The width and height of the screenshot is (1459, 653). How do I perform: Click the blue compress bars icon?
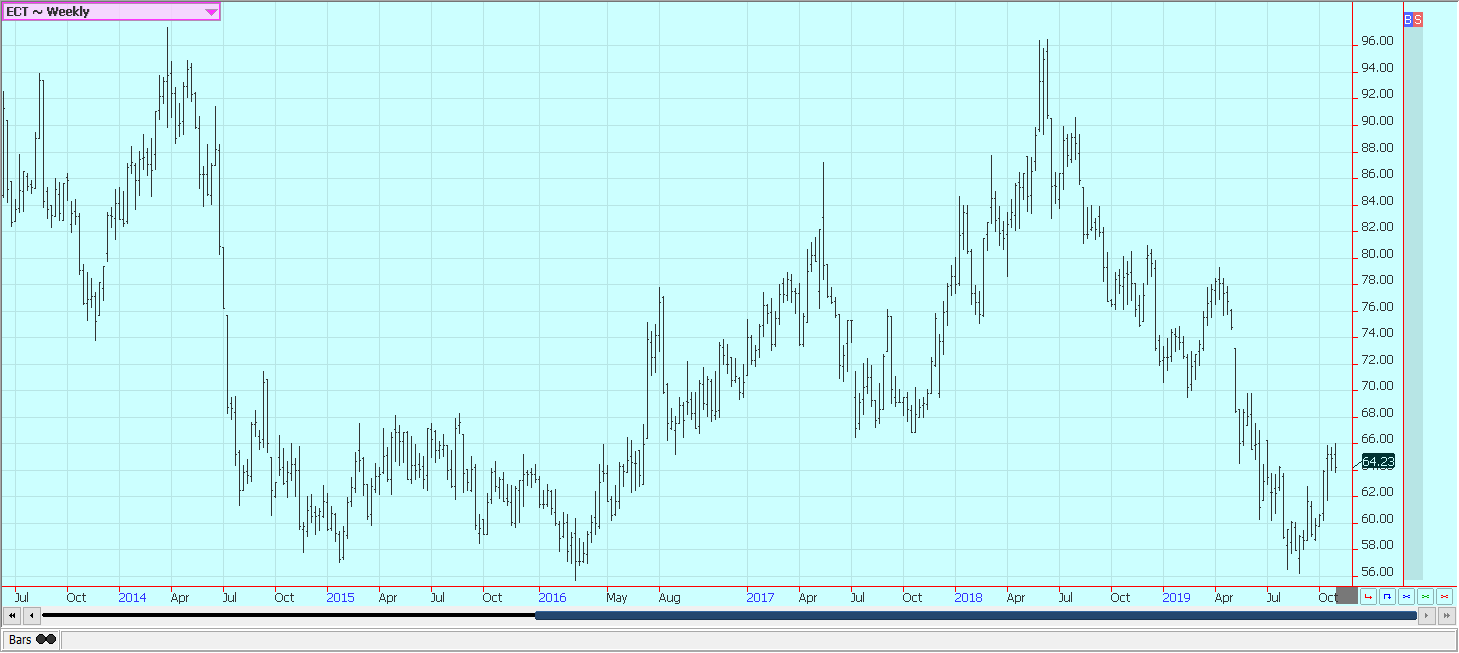point(1406,597)
